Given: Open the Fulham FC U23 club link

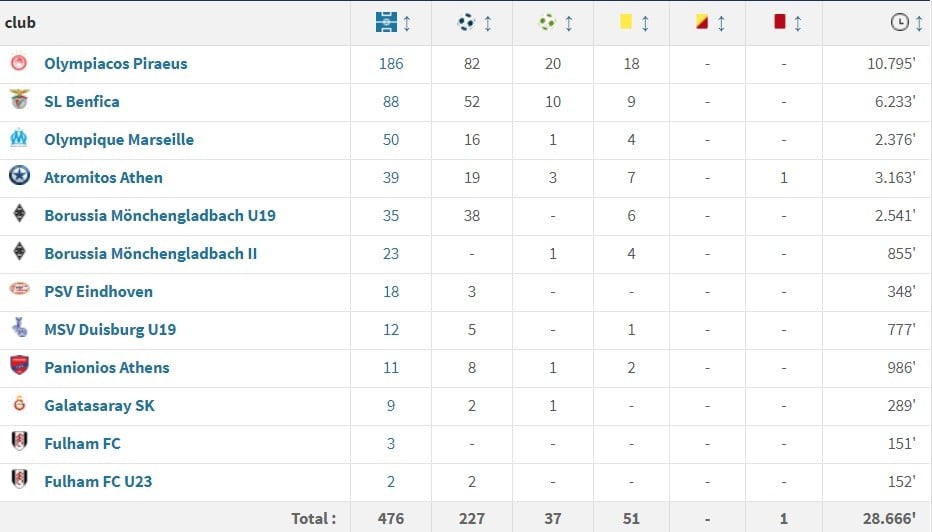Looking at the screenshot, I should tap(98, 481).
